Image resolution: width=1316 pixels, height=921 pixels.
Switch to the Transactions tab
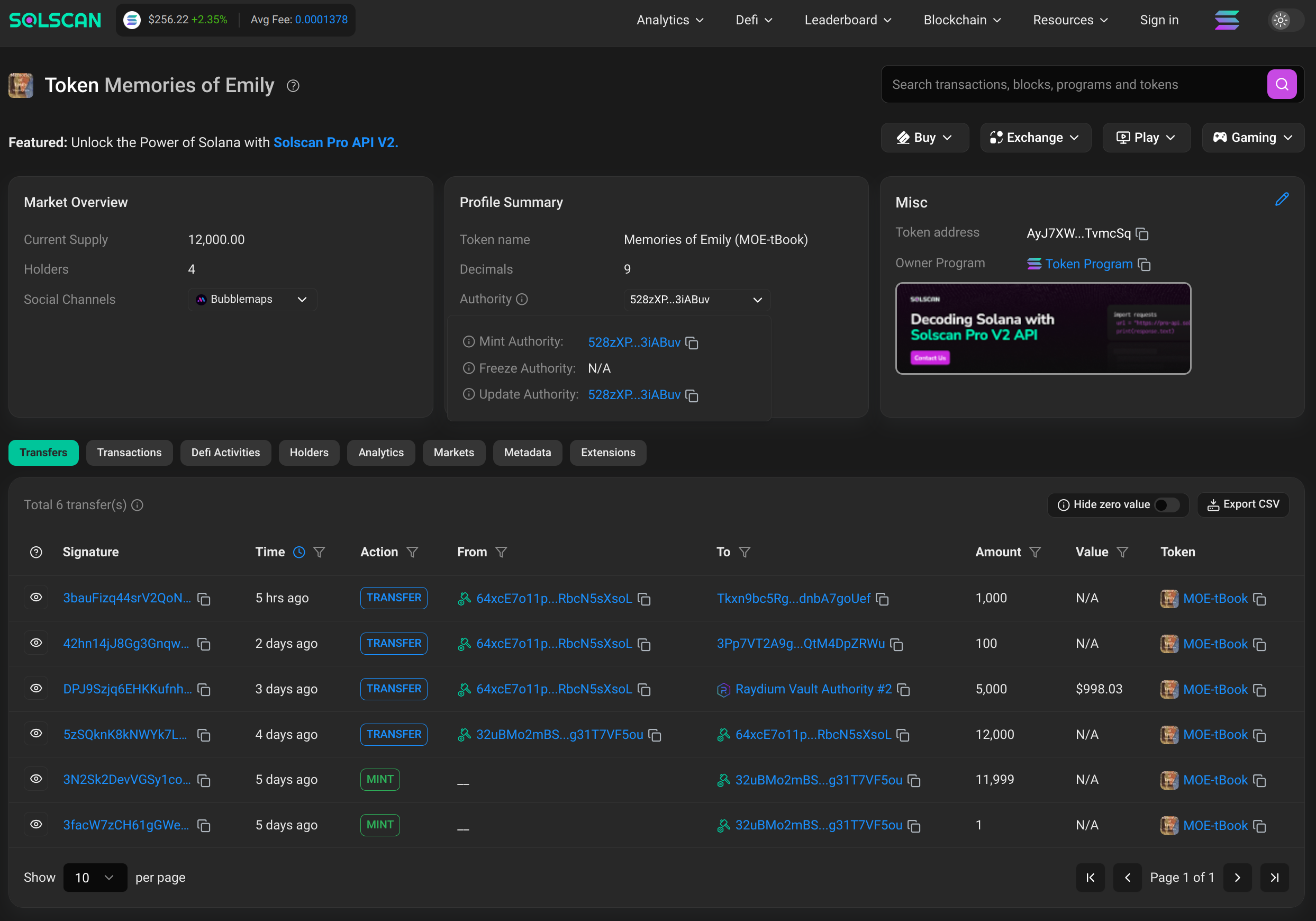pos(130,453)
